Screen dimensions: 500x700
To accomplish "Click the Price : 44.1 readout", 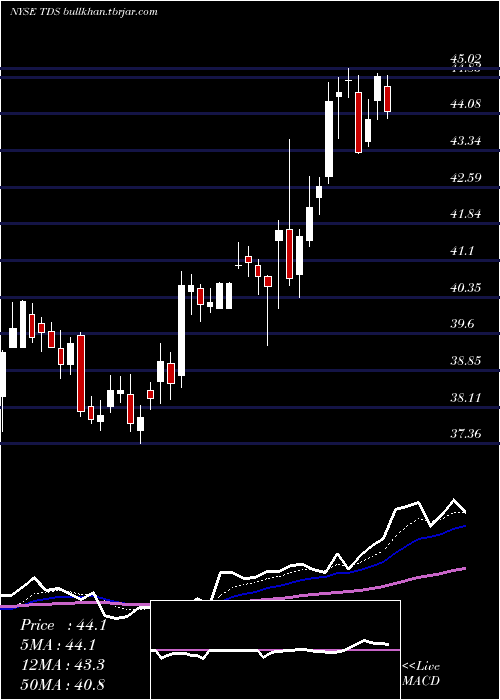I will [63, 625].
